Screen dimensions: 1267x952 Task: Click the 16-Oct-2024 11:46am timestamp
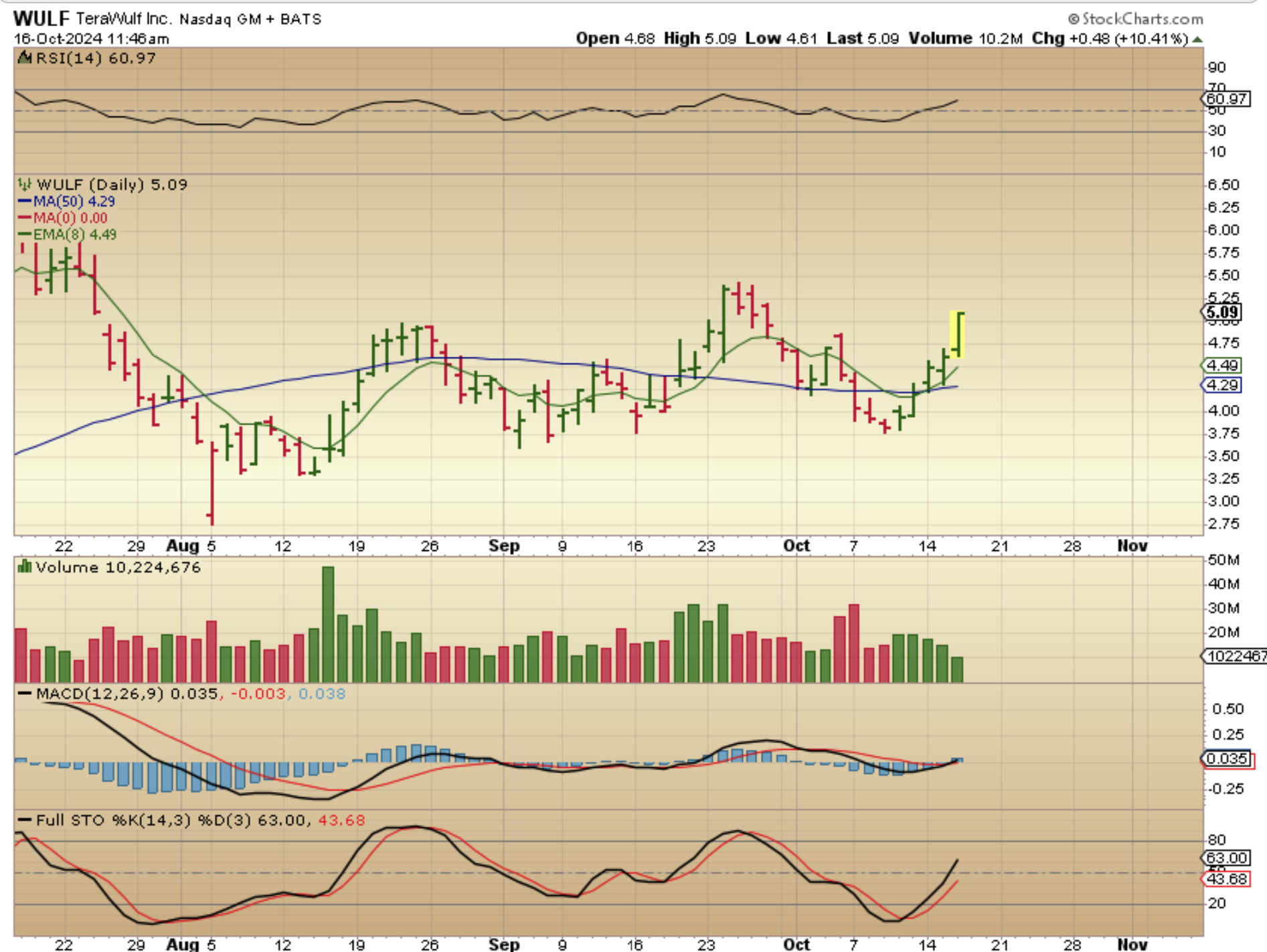(91, 39)
